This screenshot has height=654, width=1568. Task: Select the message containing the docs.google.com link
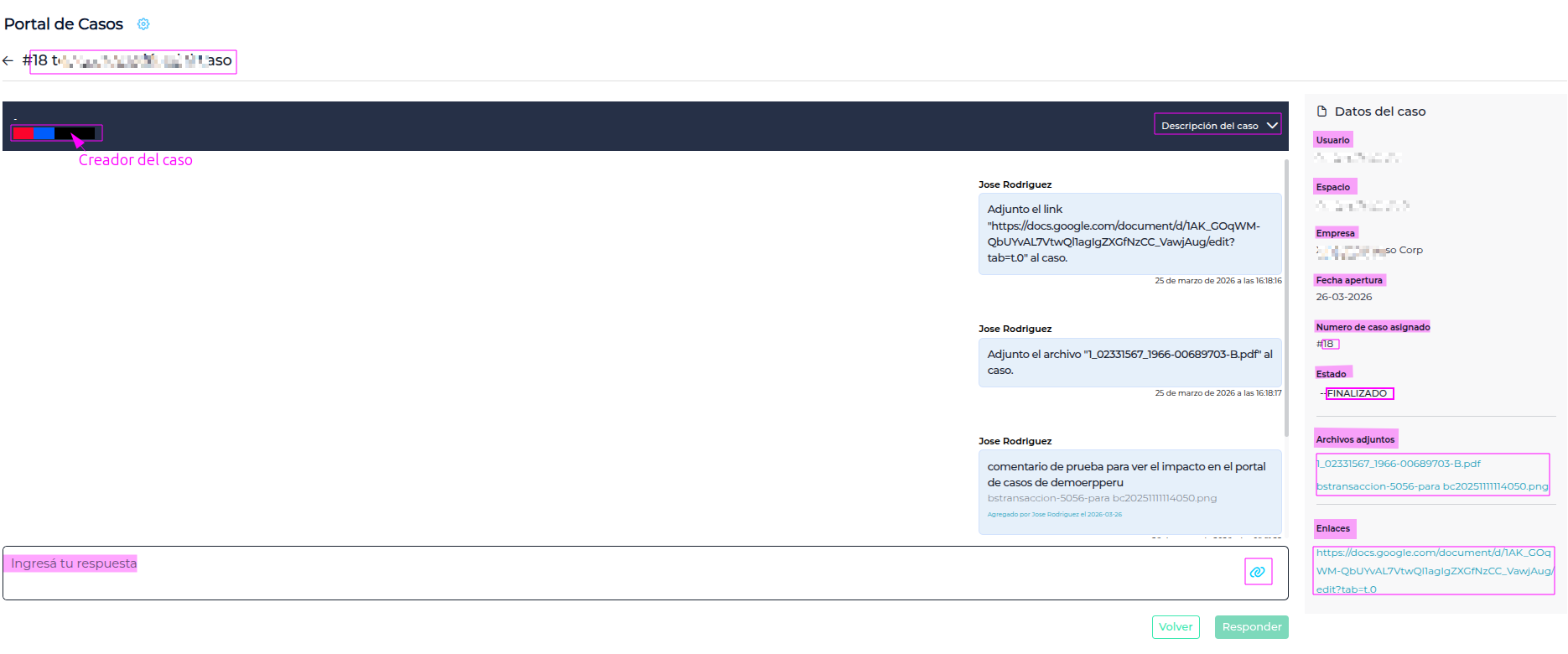(x=1129, y=234)
